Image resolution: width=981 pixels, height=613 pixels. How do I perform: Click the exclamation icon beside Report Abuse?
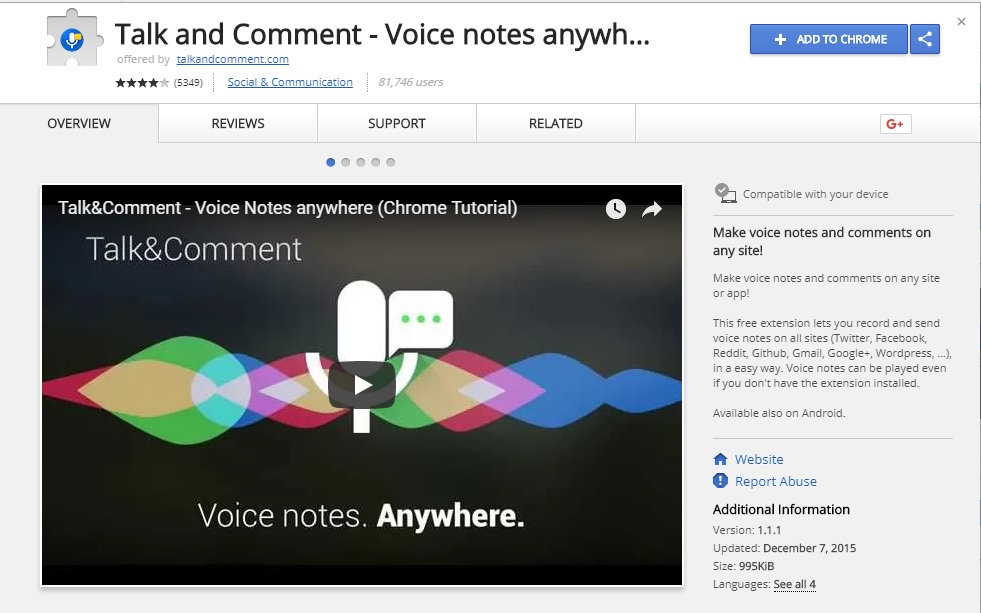720,480
